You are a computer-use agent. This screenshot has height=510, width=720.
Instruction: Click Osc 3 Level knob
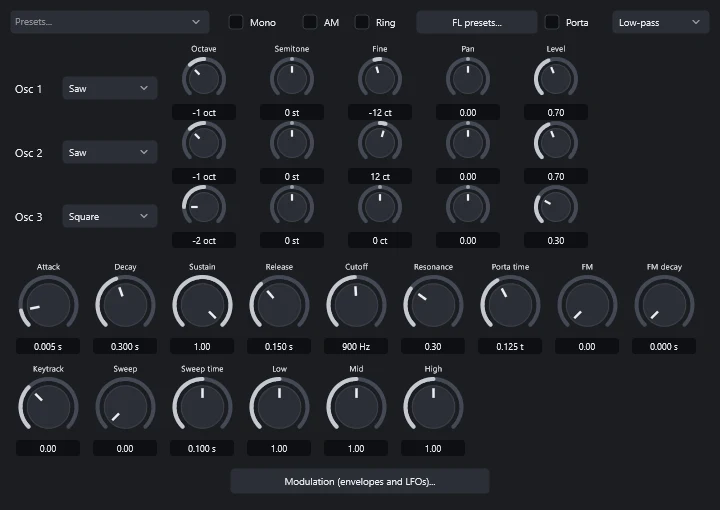coord(556,207)
